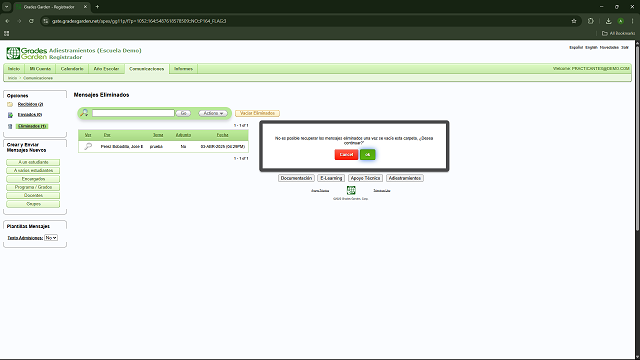Image resolution: width=640 pixels, height=360 pixels.
Task: Create message A varios estudiantes
Action: [33, 170]
